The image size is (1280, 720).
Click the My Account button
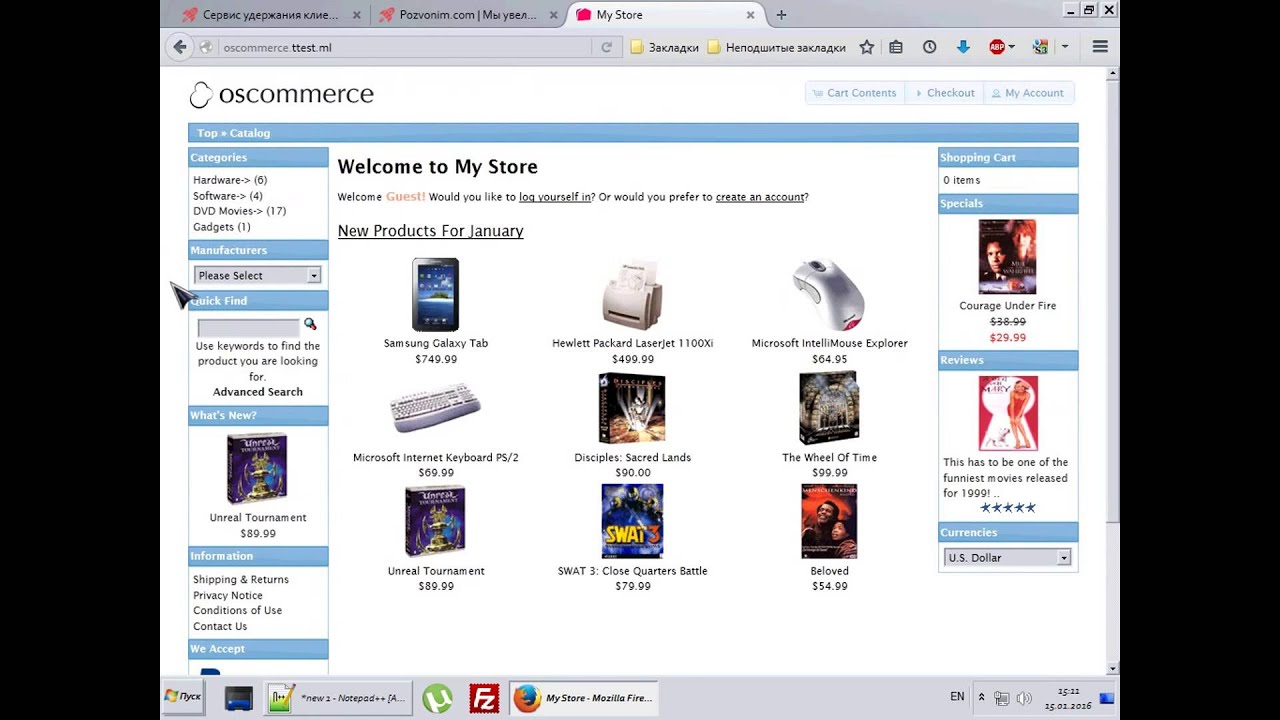(x=1028, y=93)
